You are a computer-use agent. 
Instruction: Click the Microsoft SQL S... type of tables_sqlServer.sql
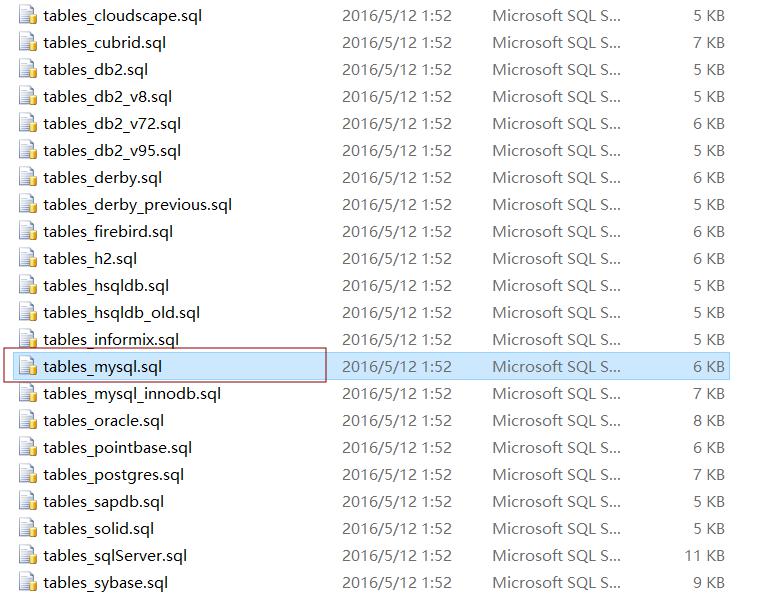pyautogui.click(x=556, y=556)
